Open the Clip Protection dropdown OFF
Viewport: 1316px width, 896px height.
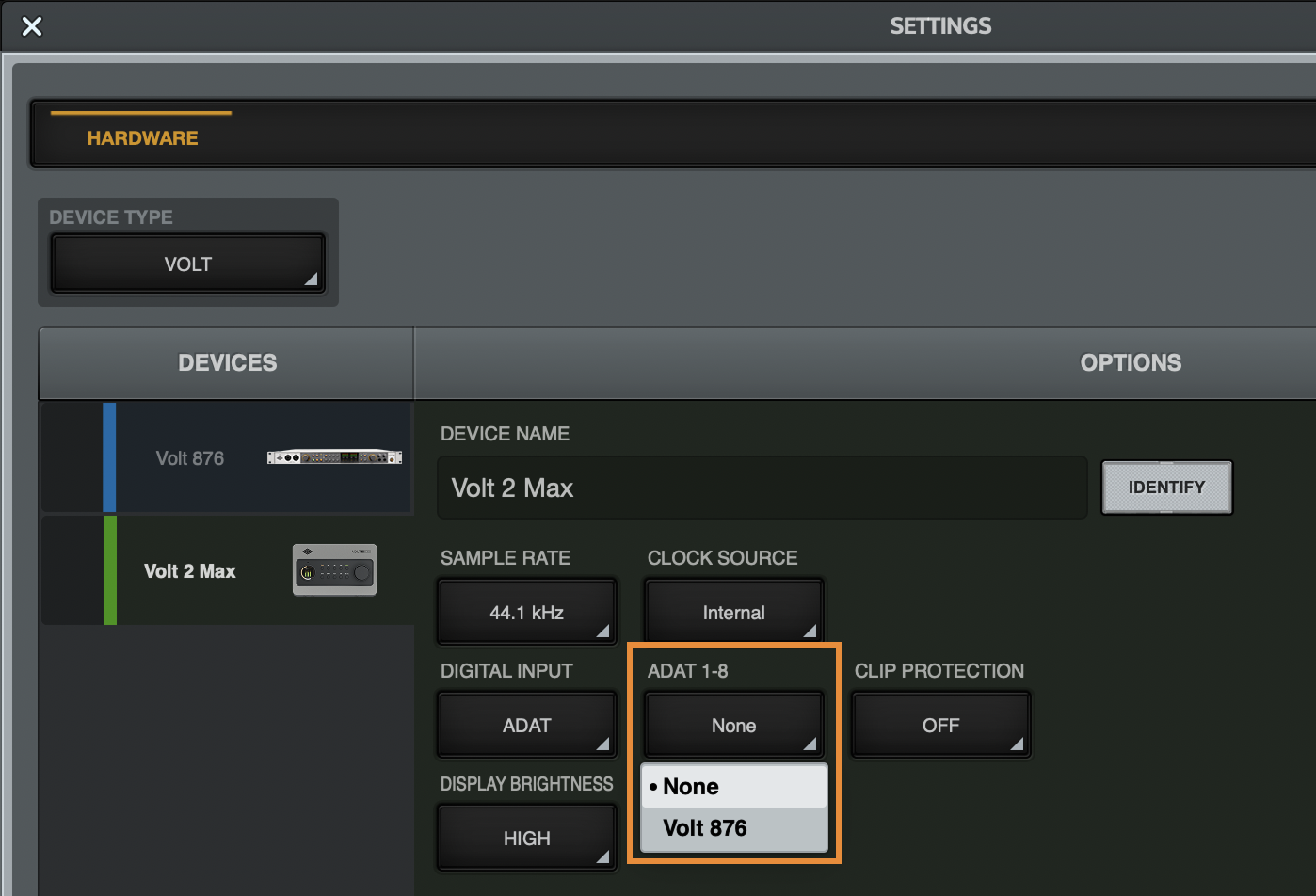pos(941,726)
